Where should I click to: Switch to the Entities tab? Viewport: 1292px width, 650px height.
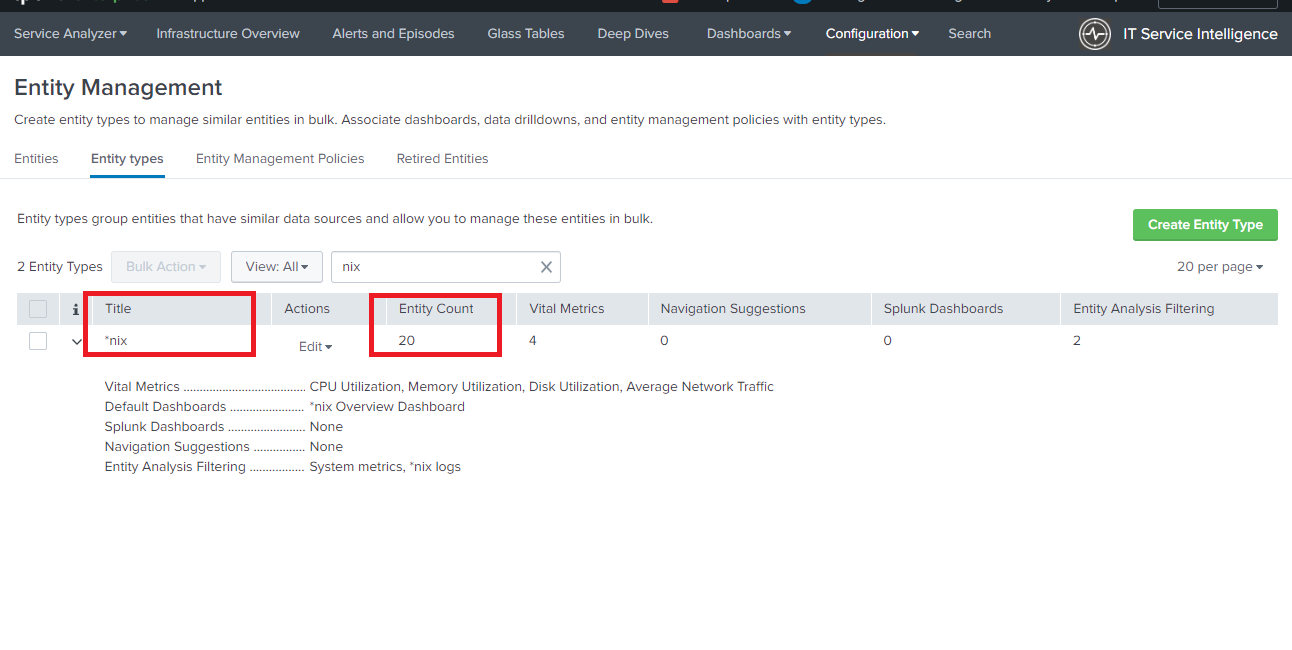point(36,159)
